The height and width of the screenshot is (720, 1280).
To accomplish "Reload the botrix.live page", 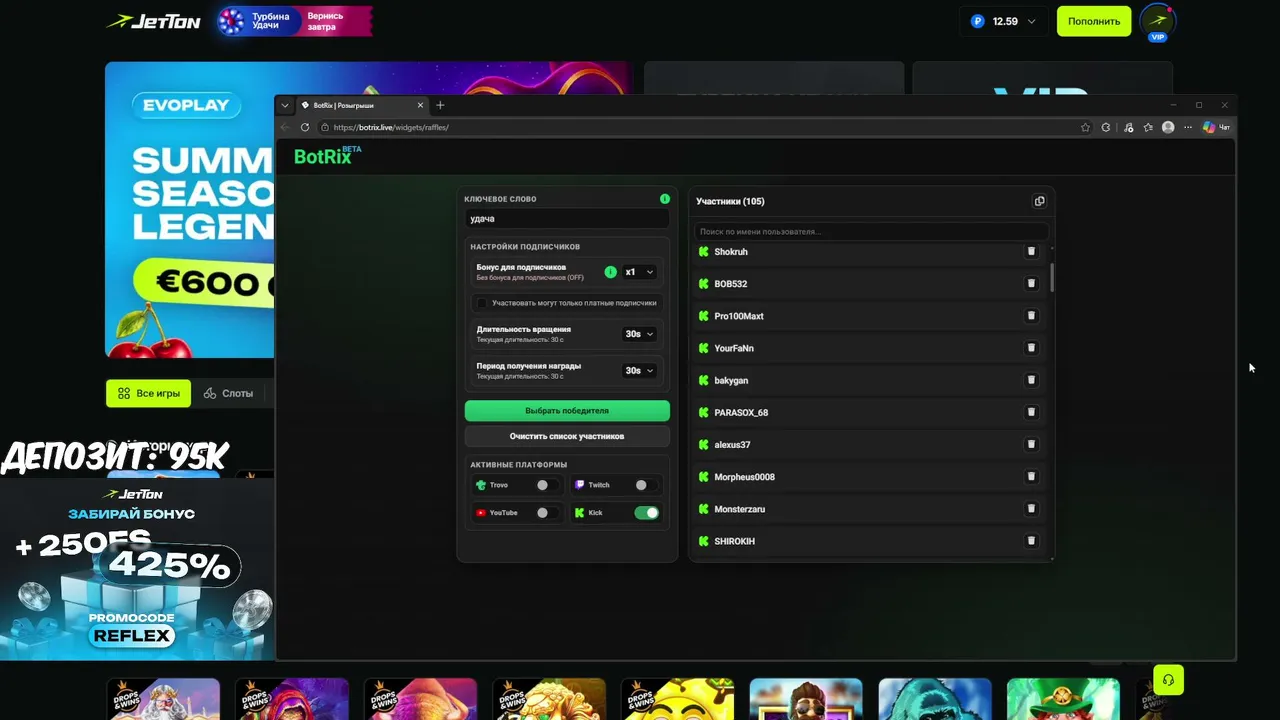I will [305, 127].
